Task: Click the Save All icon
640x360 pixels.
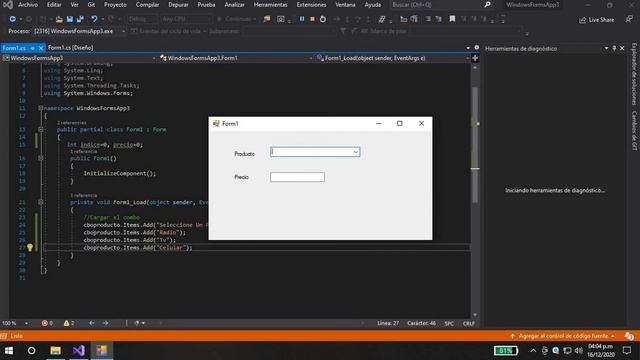Action: coord(80,19)
